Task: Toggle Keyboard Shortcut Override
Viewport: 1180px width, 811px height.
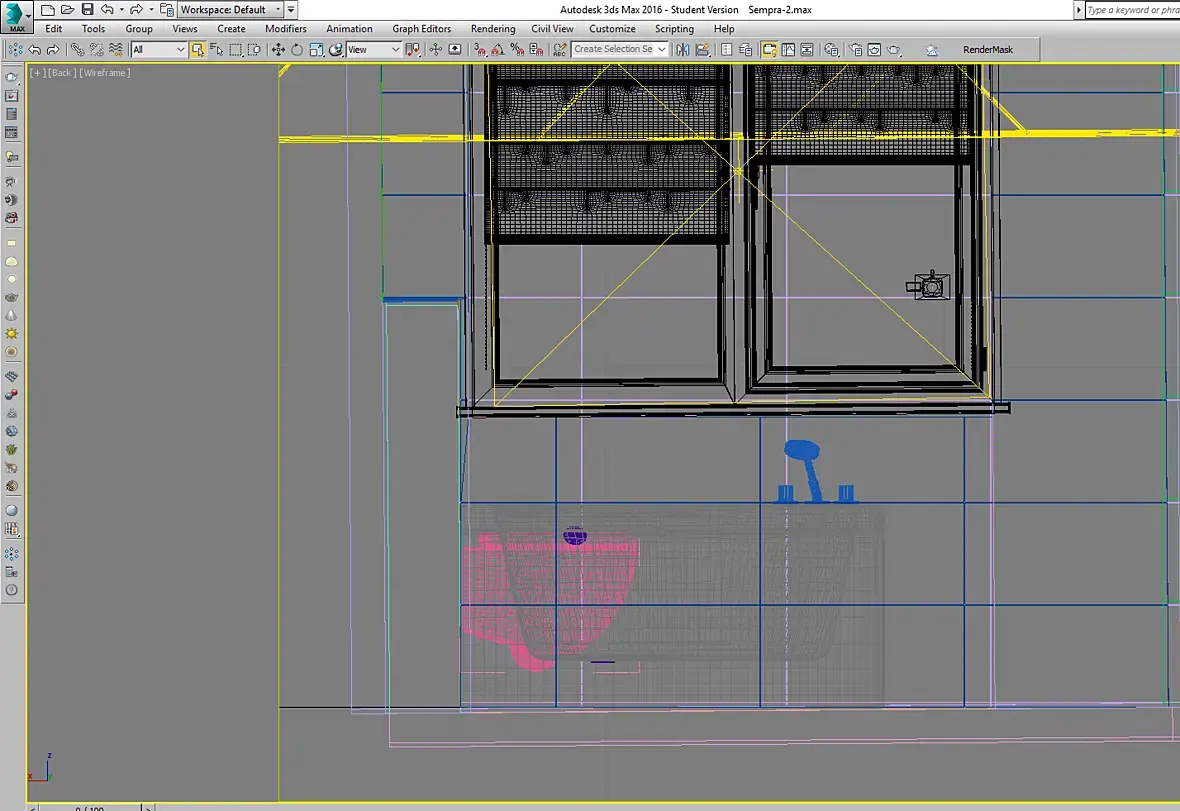Action: 455,50
